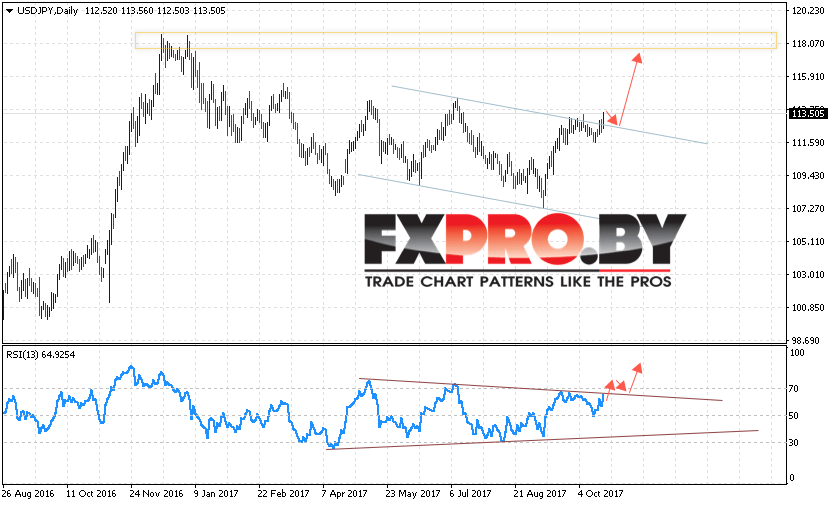Select the USDJPY,Daily chart title text

tap(48, 11)
